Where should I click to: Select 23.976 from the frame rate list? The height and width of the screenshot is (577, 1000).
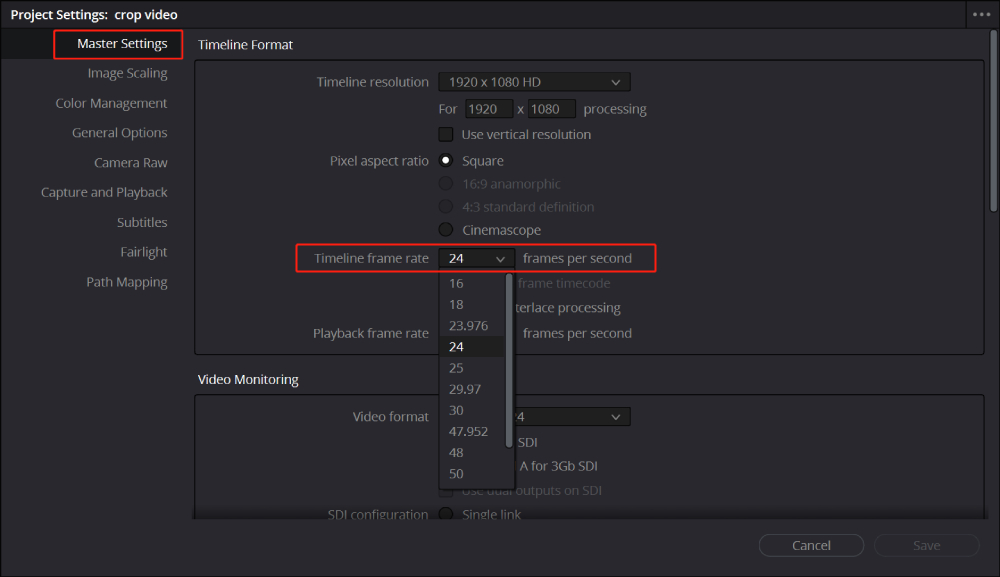click(x=468, y=325)
